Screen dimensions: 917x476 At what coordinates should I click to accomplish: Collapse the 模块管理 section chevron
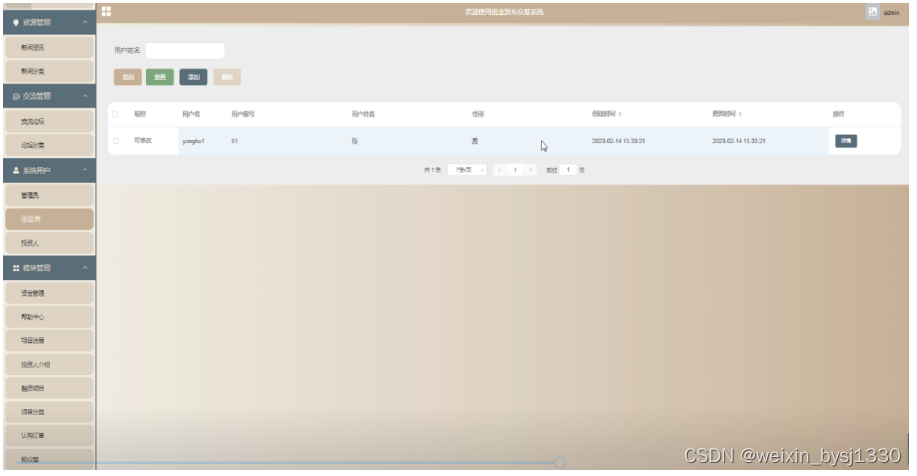pyautogui.click(x=85, y=268)
